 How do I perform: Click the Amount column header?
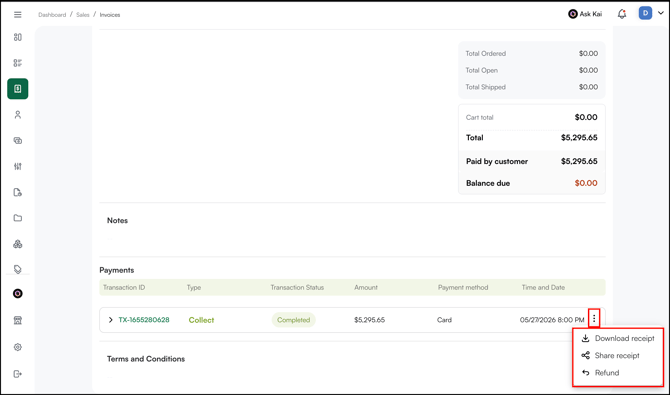pos(366,287)
